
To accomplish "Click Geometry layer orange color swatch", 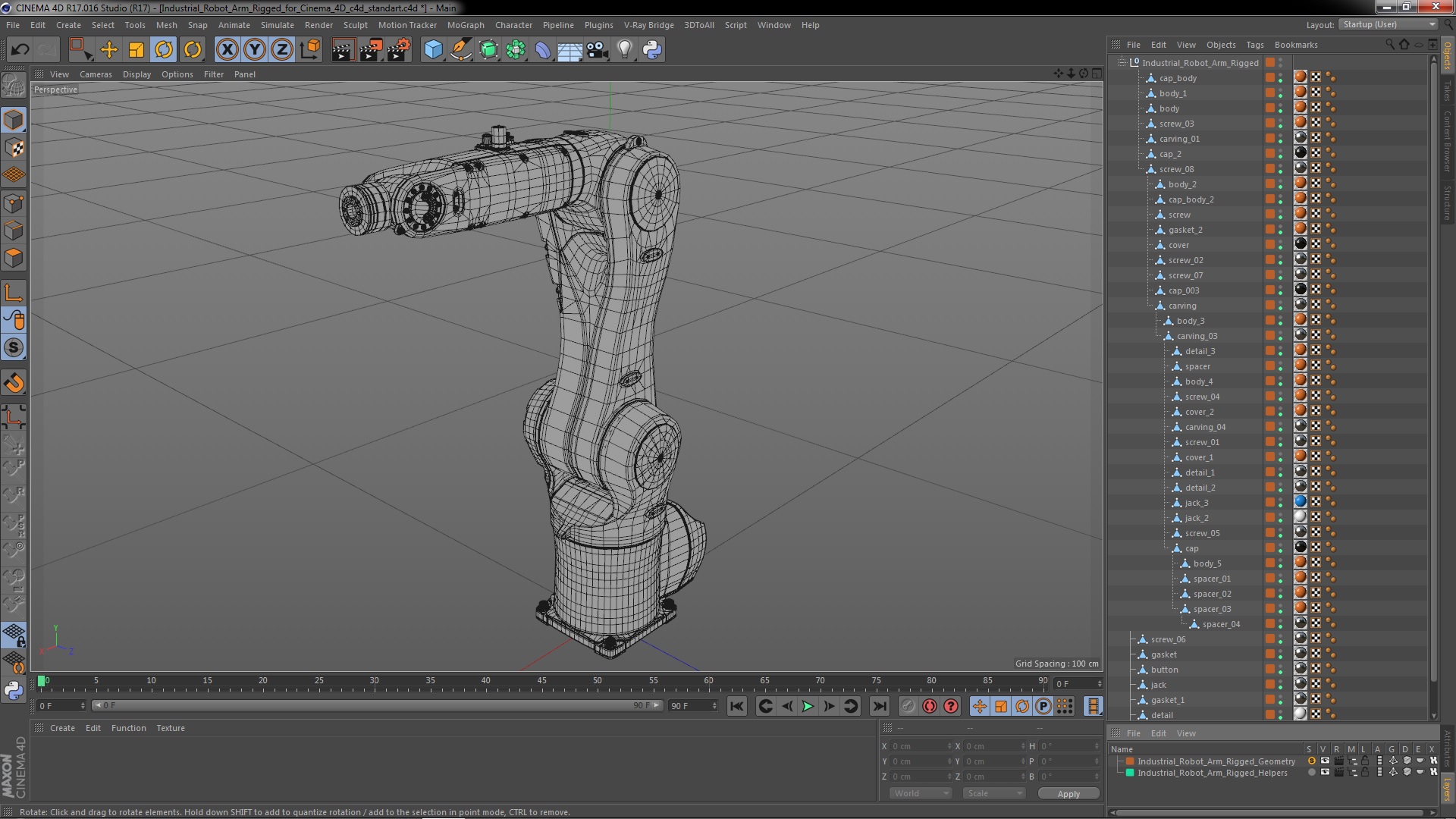I will pos(1130,761).
